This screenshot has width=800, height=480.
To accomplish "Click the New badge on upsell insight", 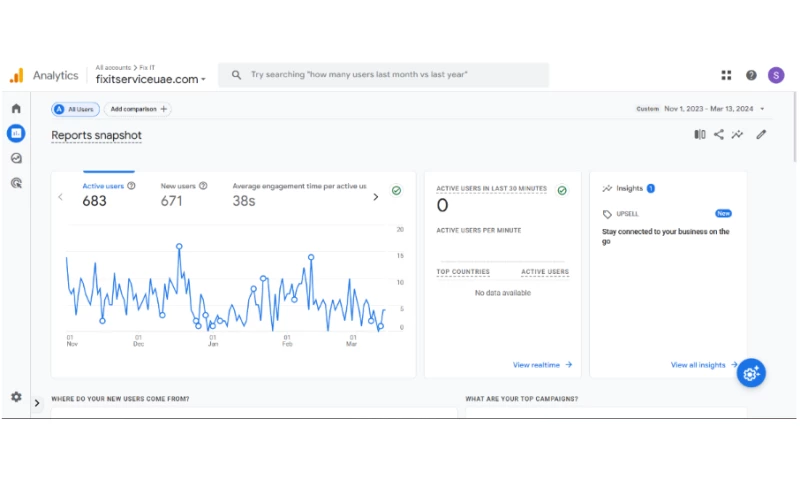I will [723, 213].
